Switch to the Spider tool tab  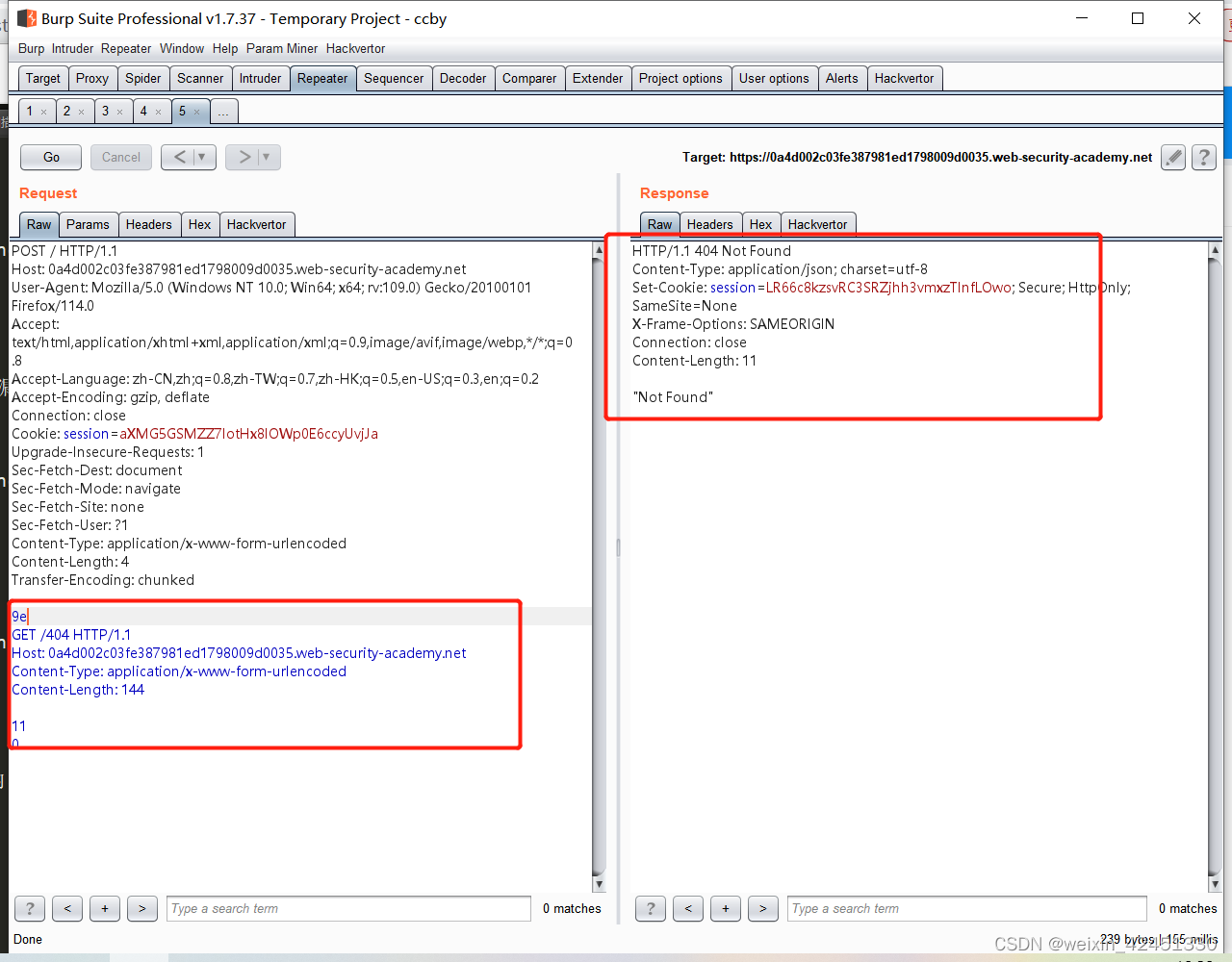pyautogui.click(x=143, y=78)
